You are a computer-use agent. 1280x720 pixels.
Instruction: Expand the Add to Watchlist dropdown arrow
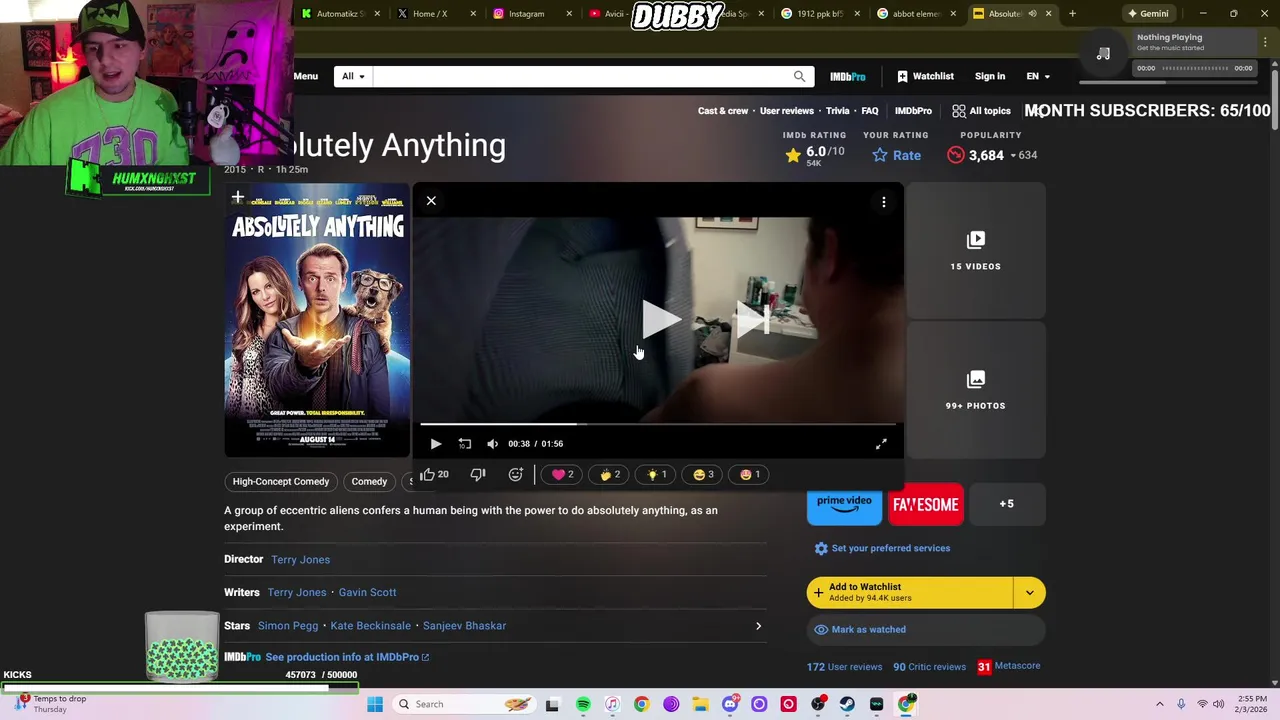[x=1030, y=592]
